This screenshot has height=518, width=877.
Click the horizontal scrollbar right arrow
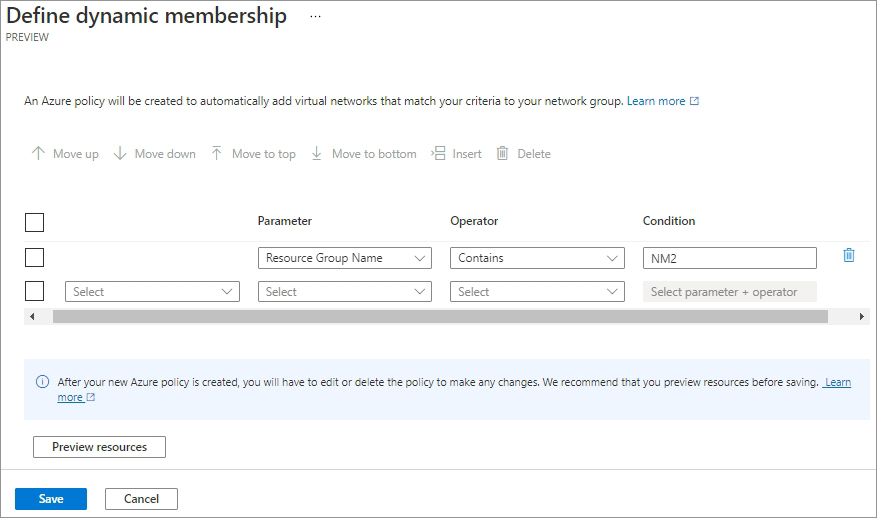[862, 316]
